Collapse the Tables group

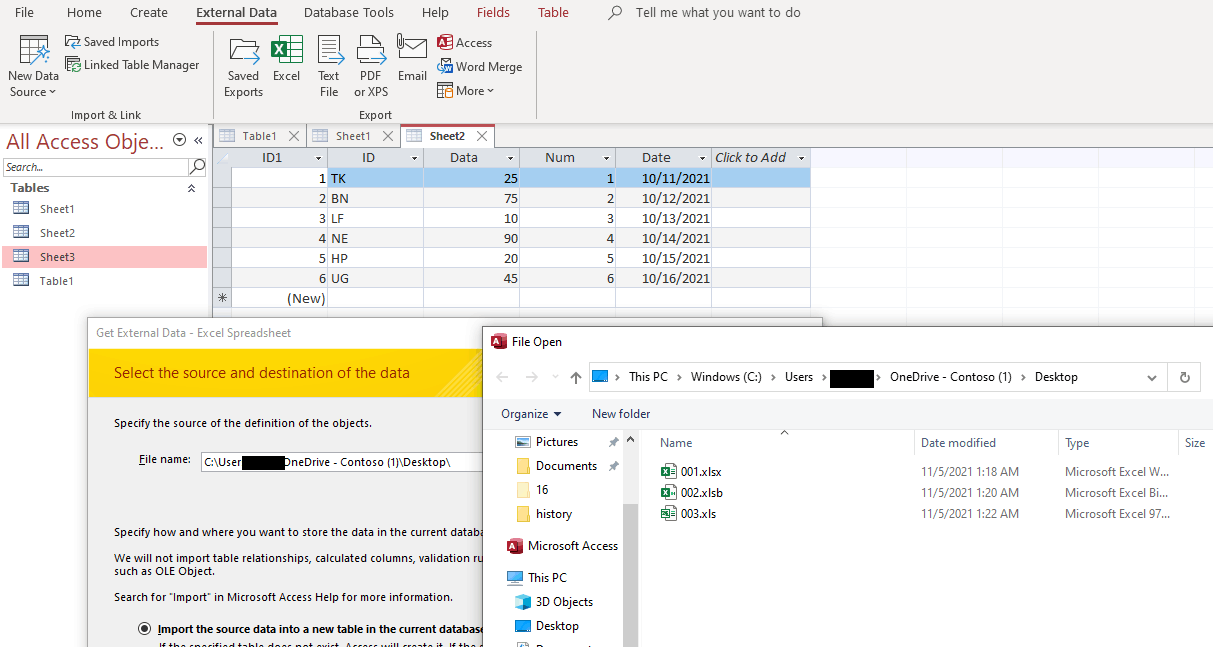pyautogui.click(x=191, y=188)
